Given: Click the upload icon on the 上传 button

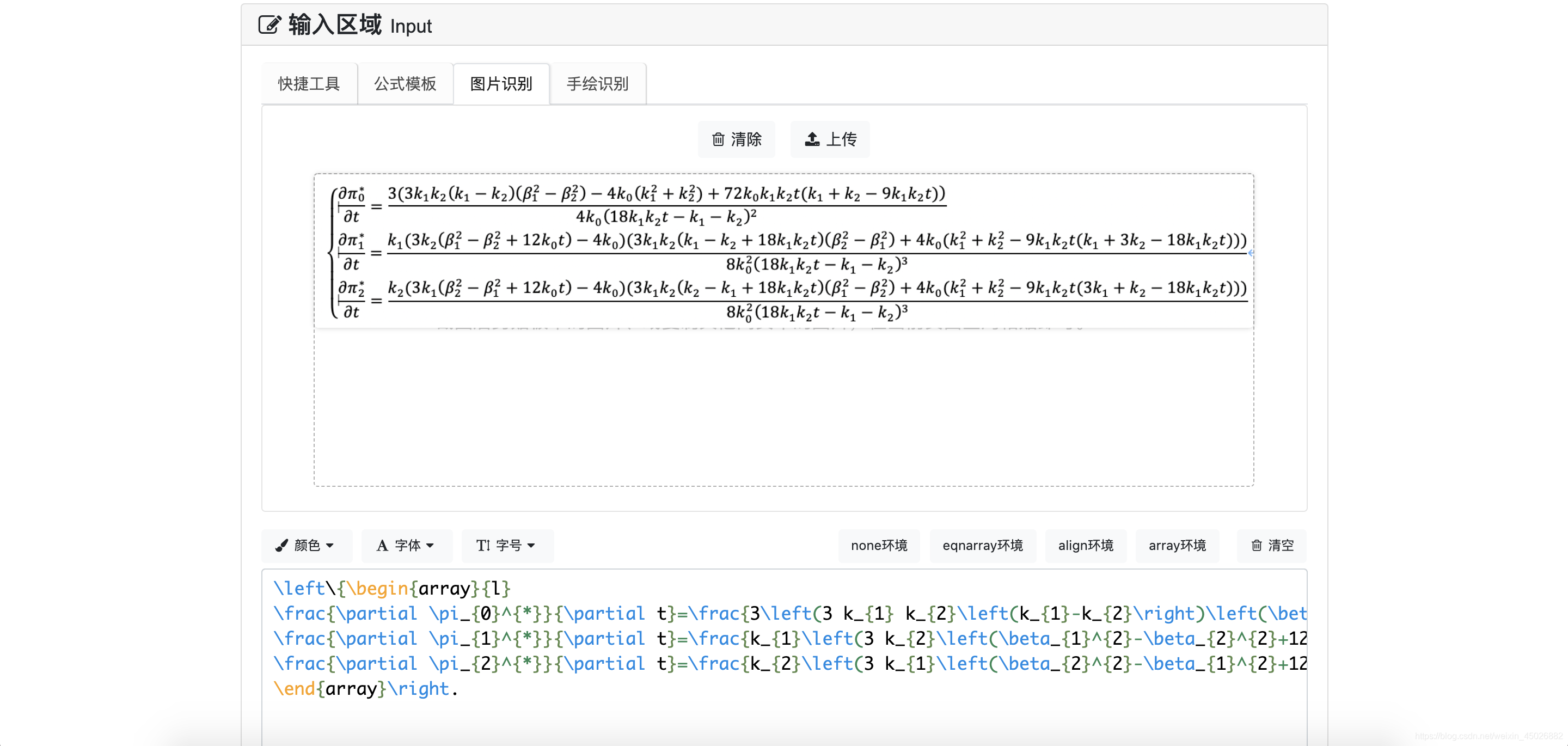Looking at the screenshot, I should (x=812, y=139).
